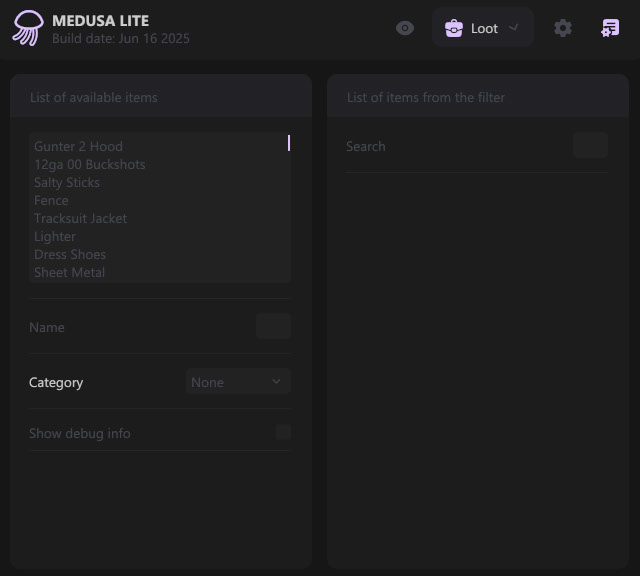Choose Salty Sticks in the item list
Screen dimensions: 640x576
click(x=67, y=182)
